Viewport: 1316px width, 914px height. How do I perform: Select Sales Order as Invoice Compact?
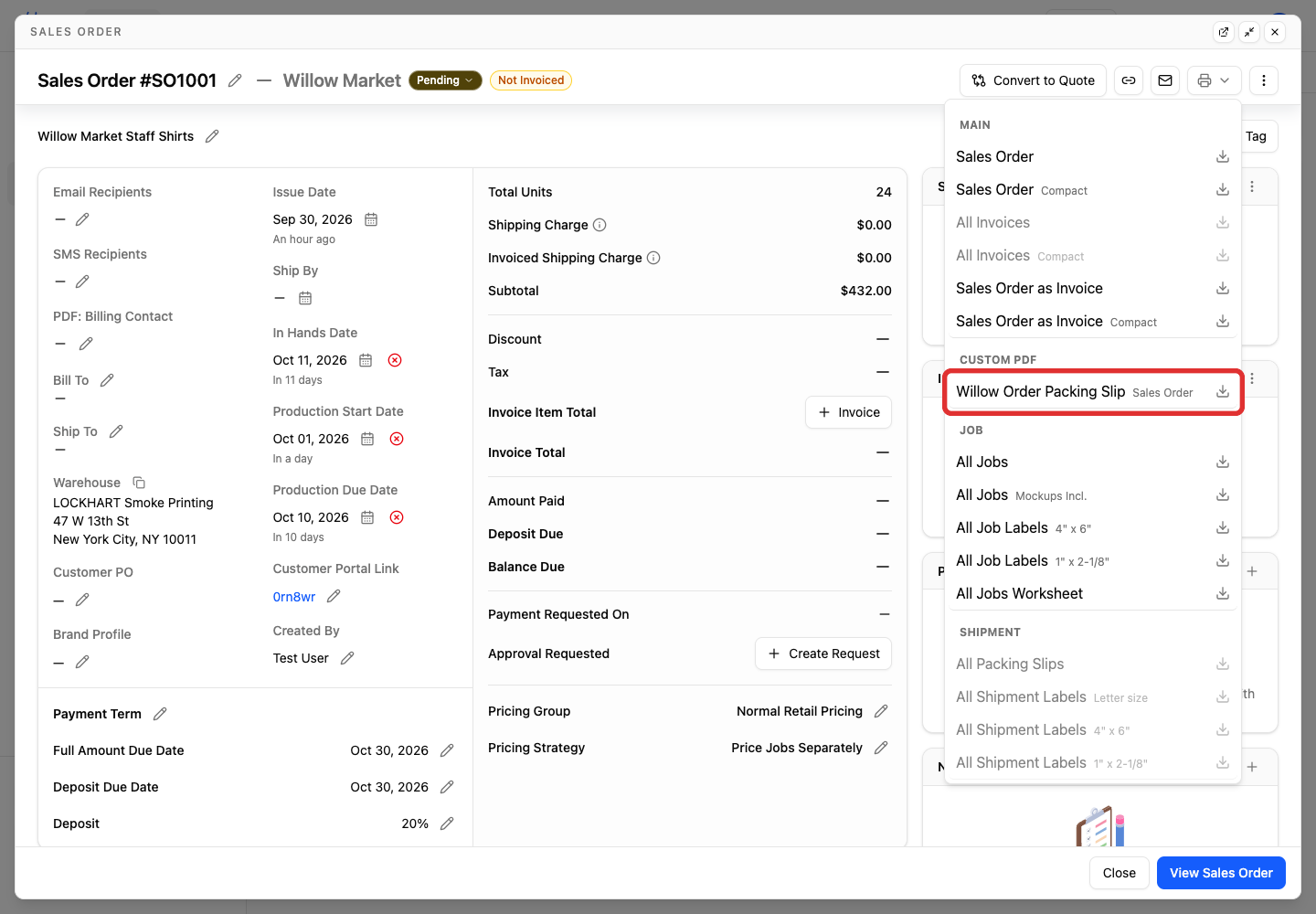point(1092,322)
